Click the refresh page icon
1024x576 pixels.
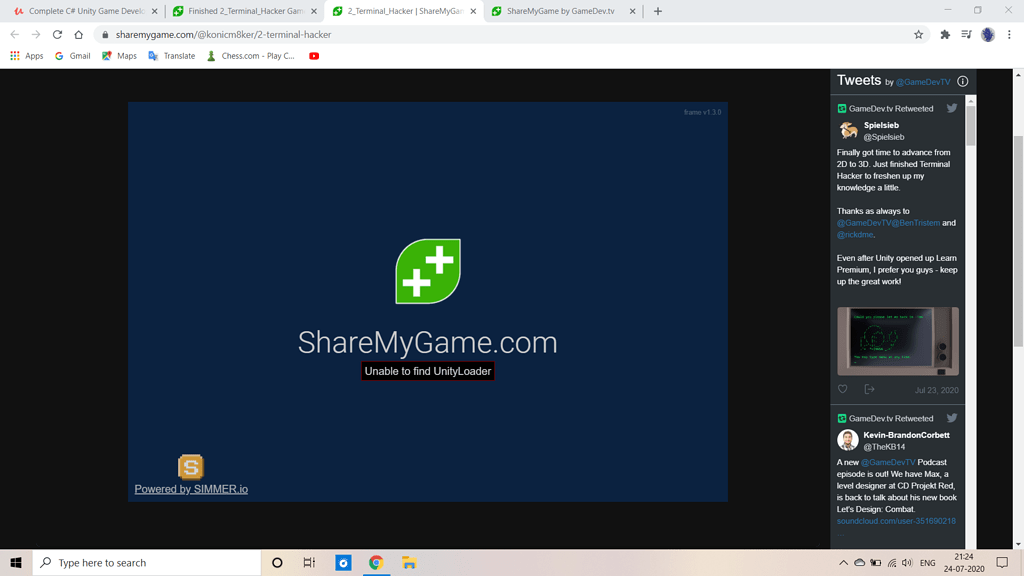pos(57,33)
